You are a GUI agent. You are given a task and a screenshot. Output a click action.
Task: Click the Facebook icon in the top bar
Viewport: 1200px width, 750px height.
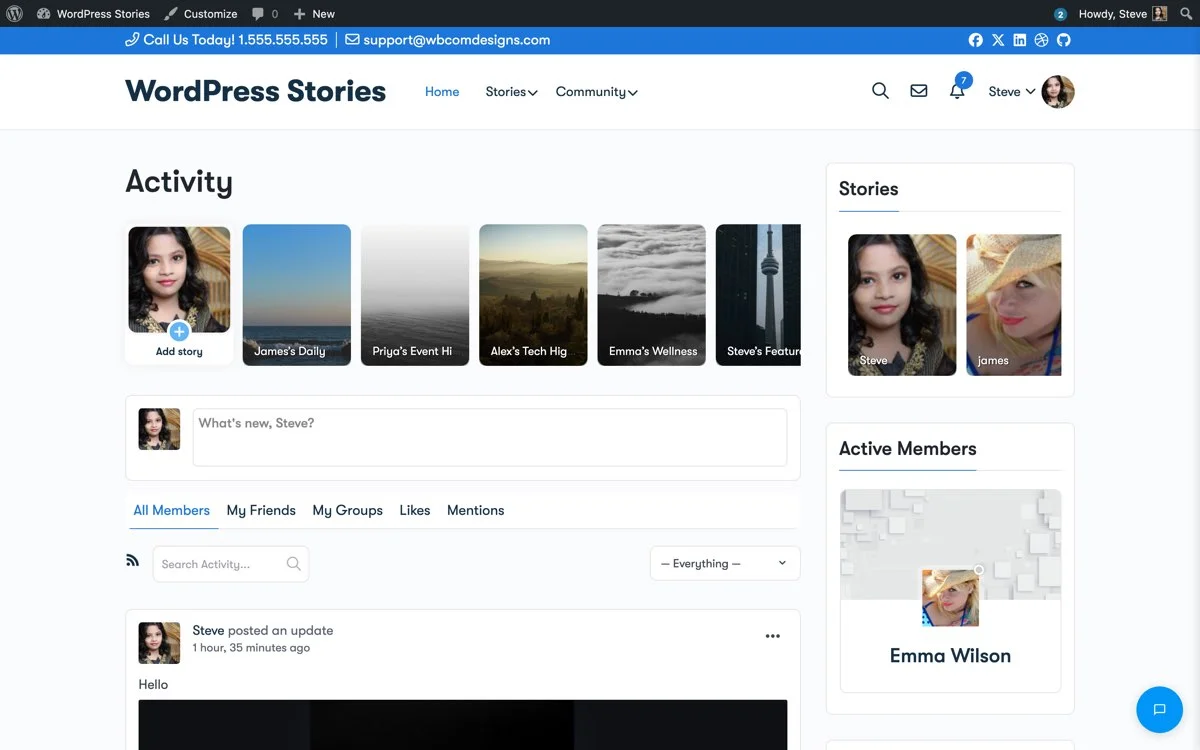click(x=975, y=40)
